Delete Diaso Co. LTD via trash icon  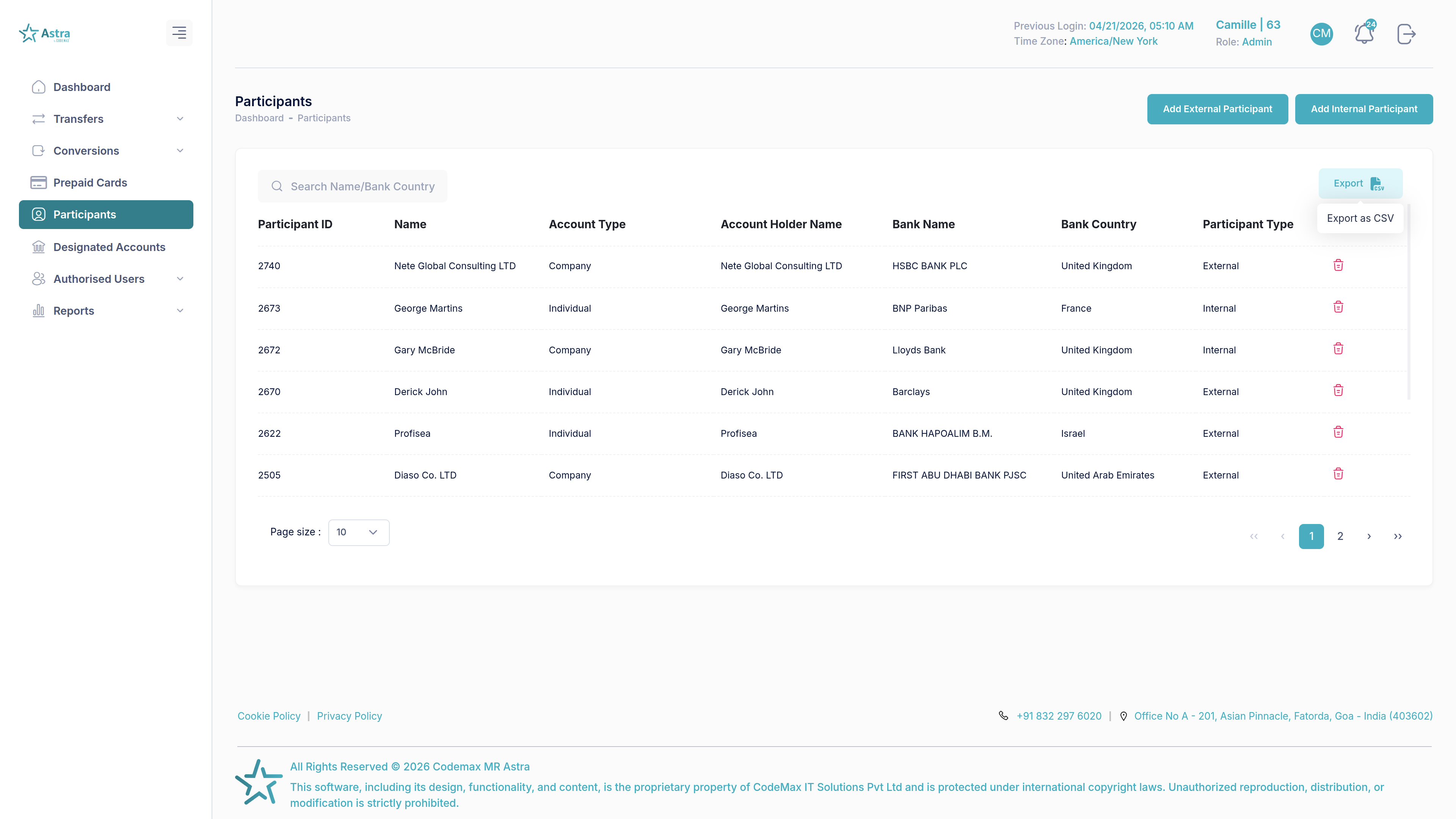click(1338, 474)
